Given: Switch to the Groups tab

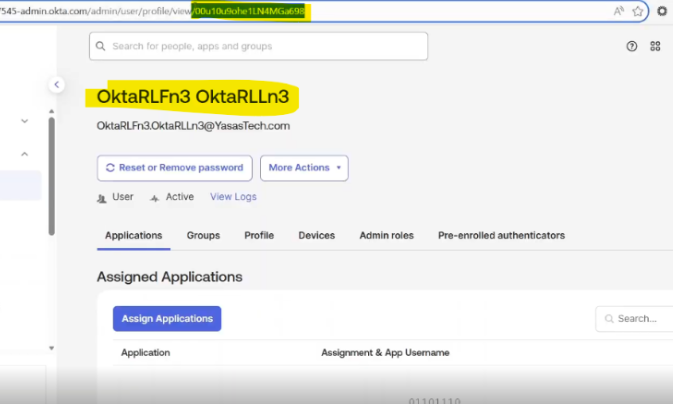Looking at the screenshot, I should (x=203, y=236).
